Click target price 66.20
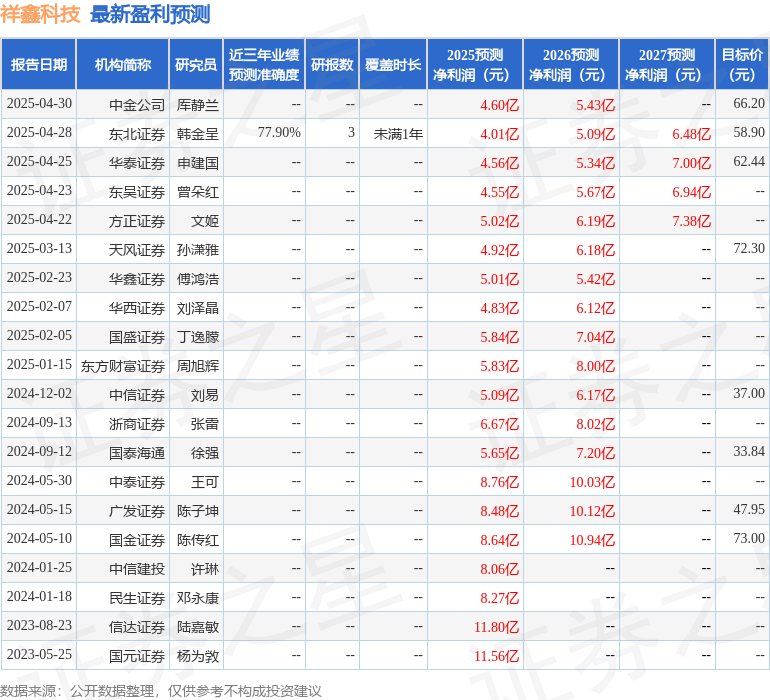Screen dimensions: 770x700 tap(749, 103)
